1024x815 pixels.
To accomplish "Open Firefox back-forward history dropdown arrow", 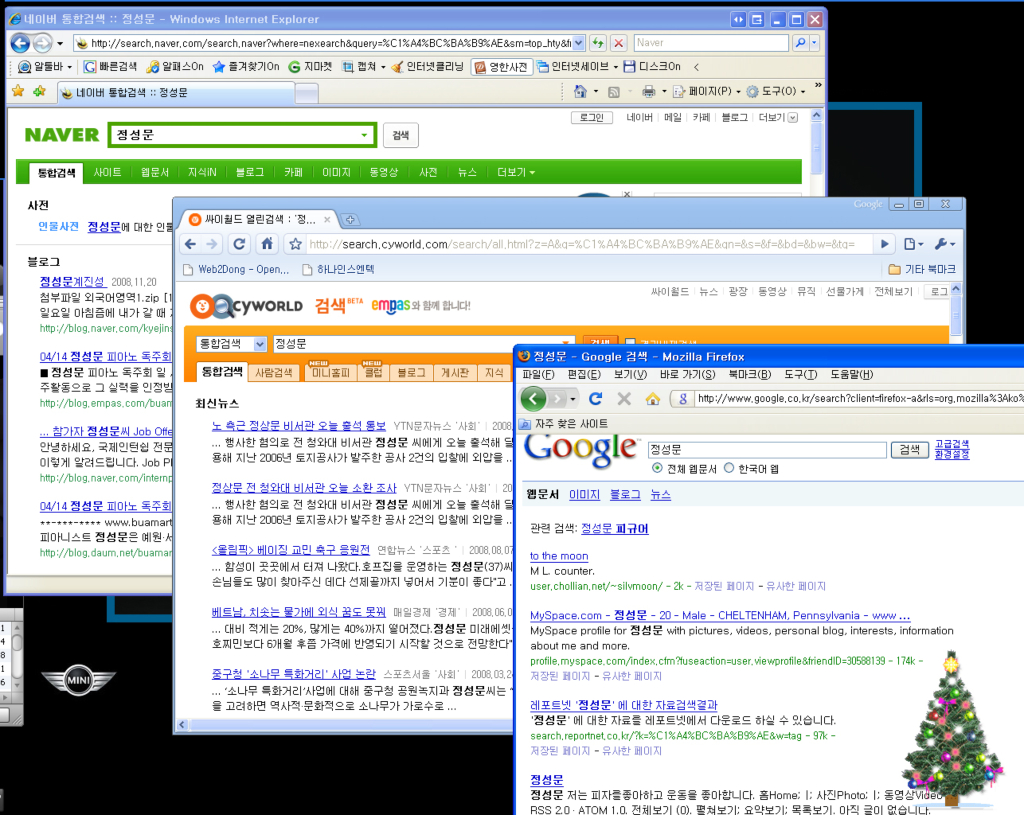I will 573,398.
